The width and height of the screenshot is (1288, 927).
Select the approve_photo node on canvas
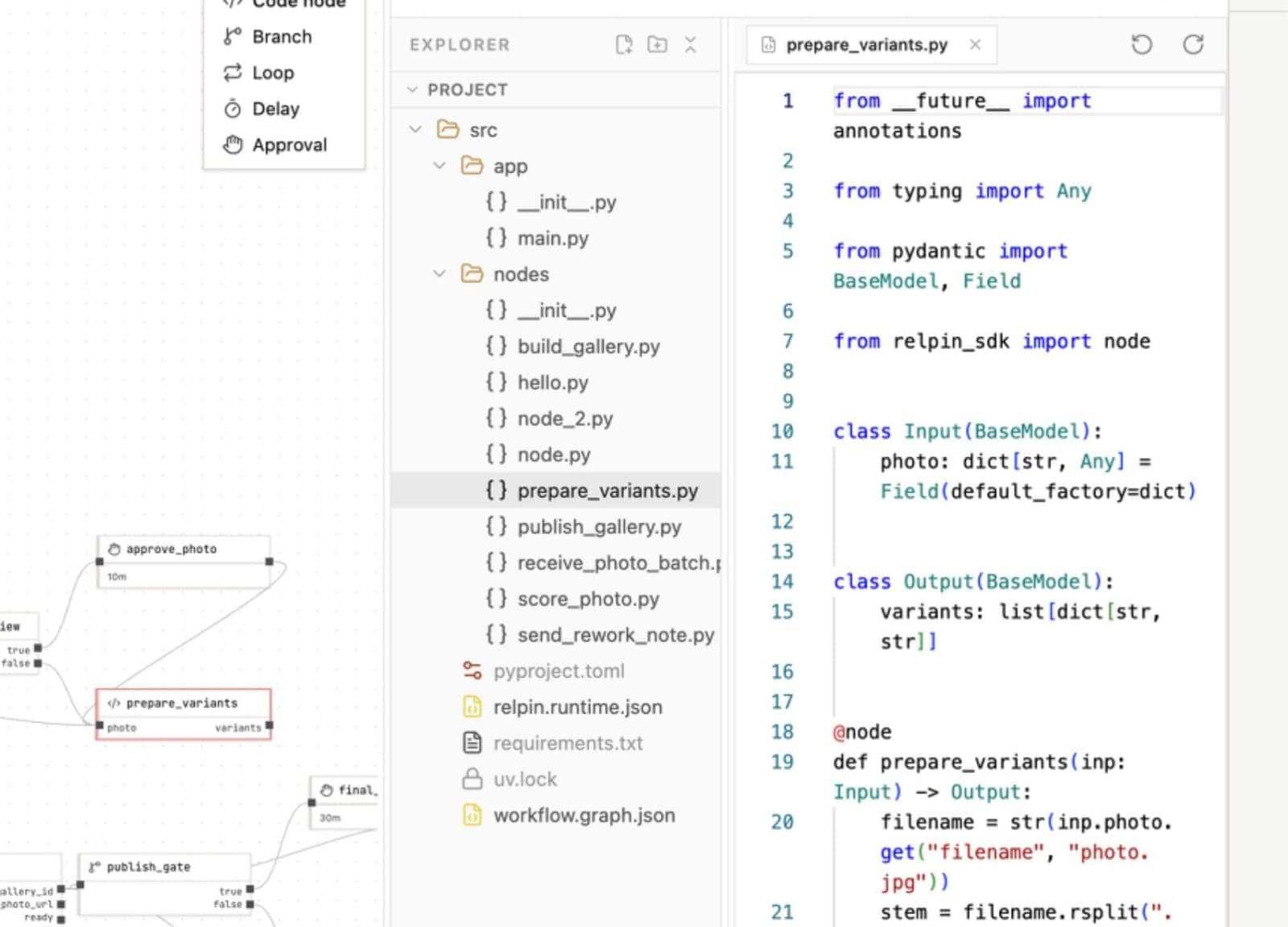(184, 562)
